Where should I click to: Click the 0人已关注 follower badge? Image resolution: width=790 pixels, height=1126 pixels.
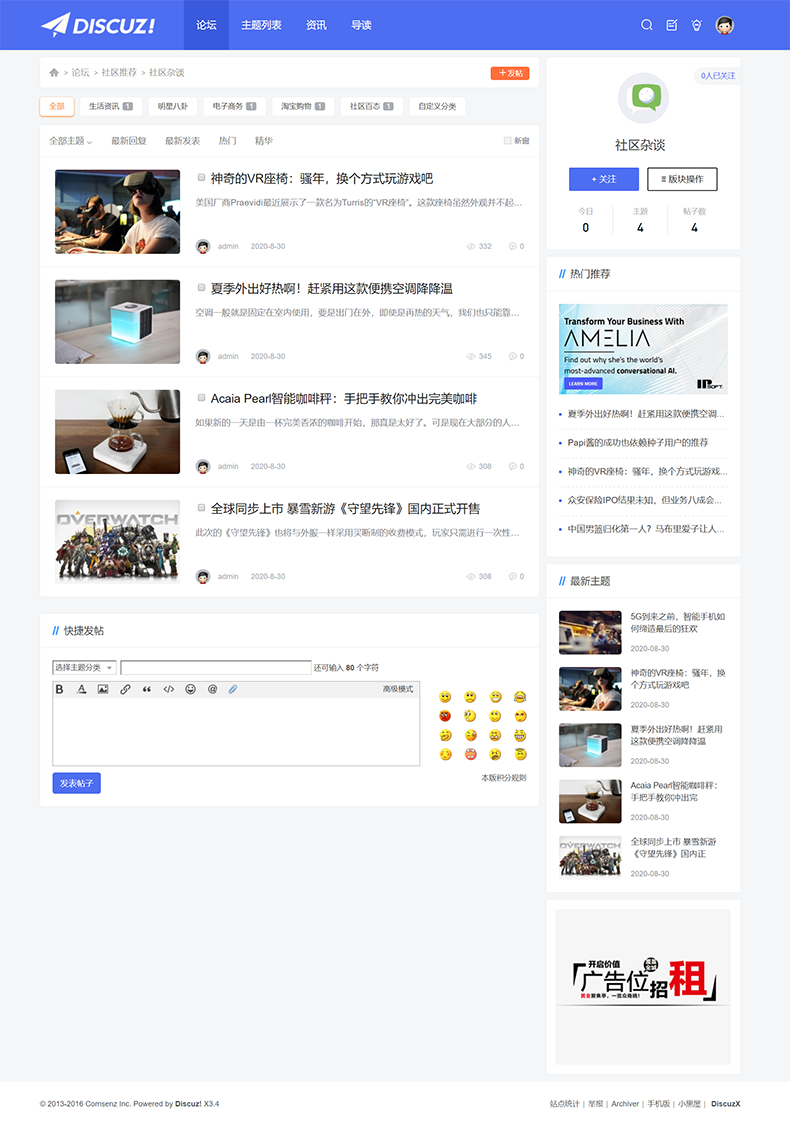point(717,75)
